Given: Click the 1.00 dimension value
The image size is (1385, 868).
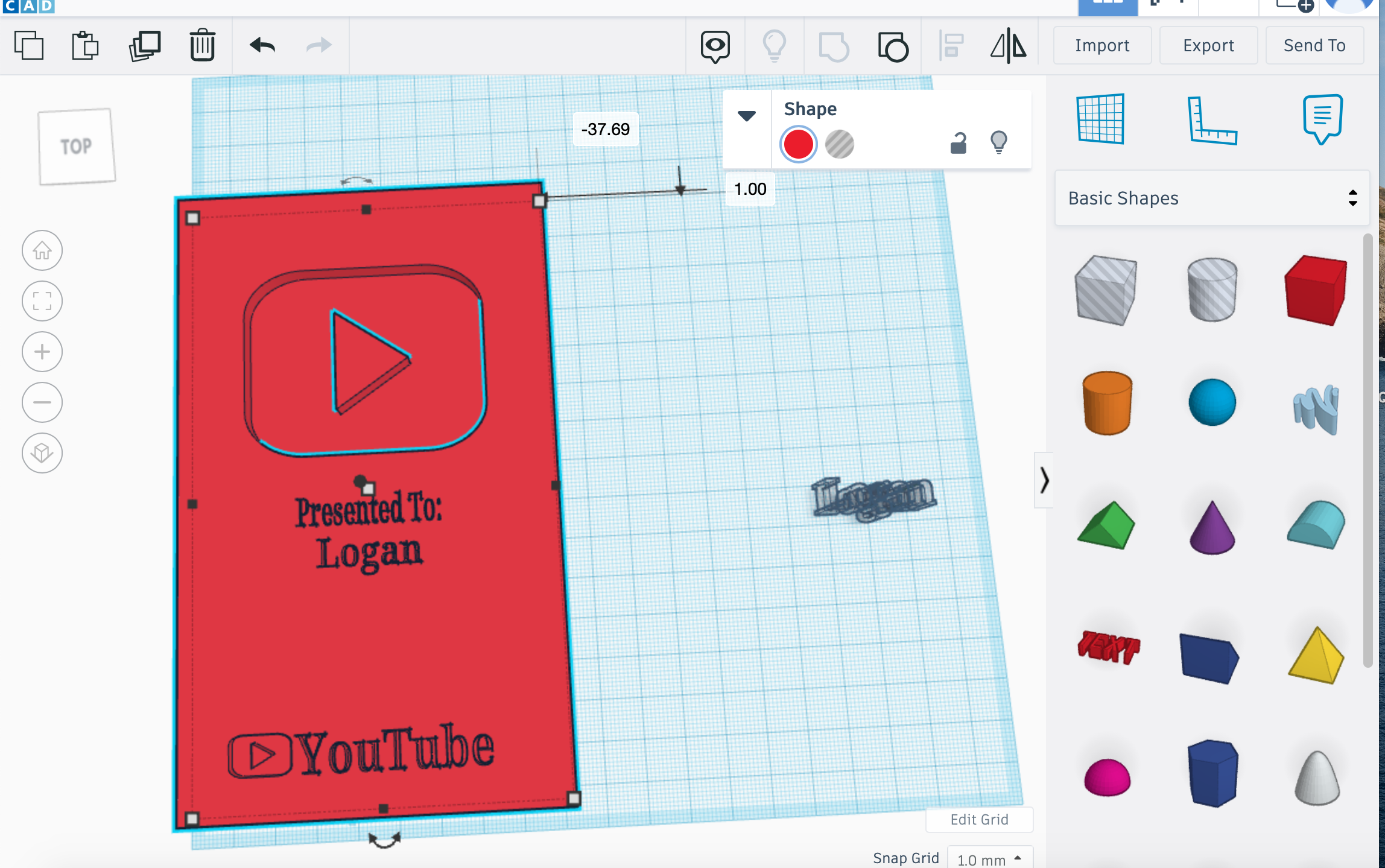Looking at the screenshot, I should (x=750, y=189).
